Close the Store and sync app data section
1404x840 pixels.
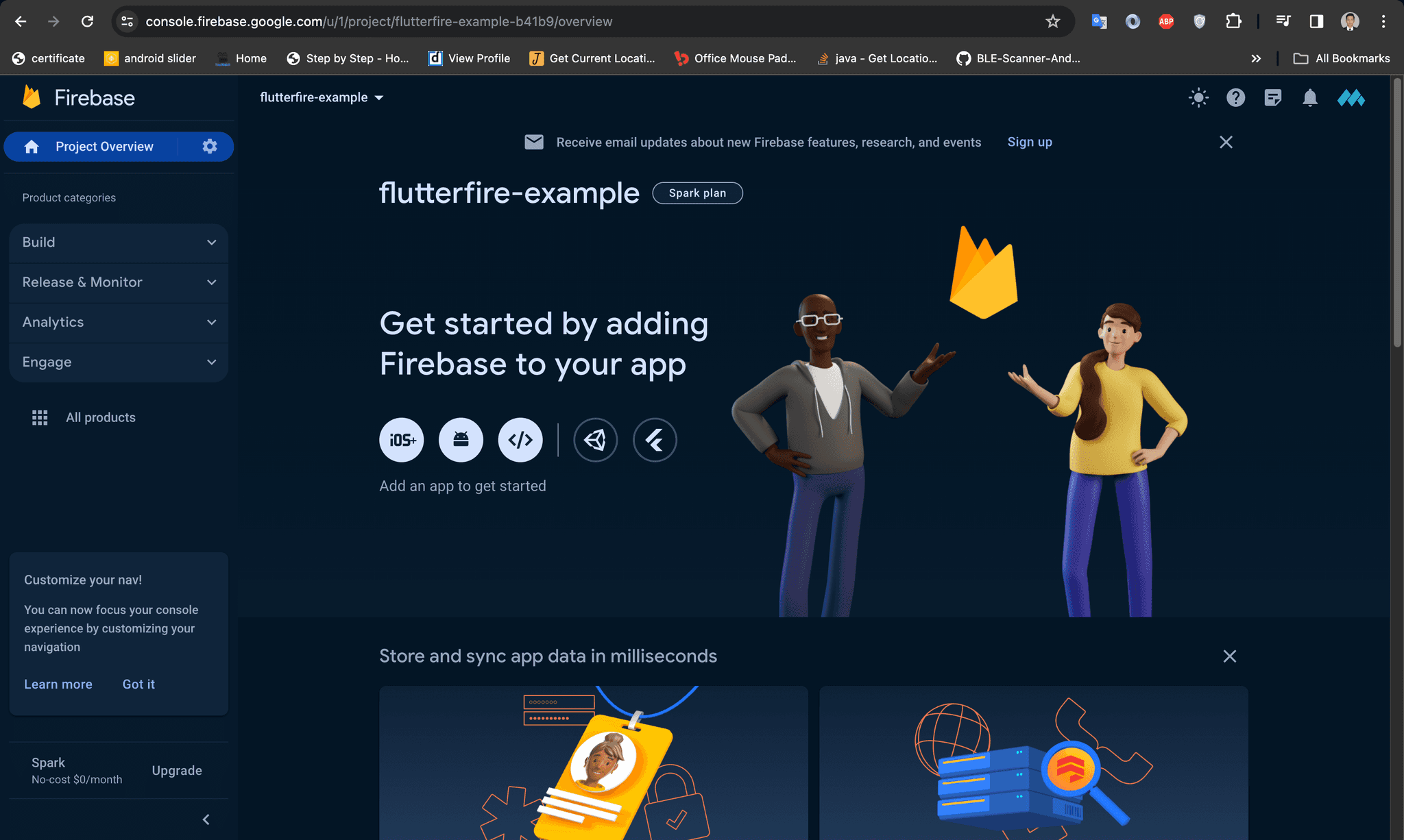(1230, 656)
